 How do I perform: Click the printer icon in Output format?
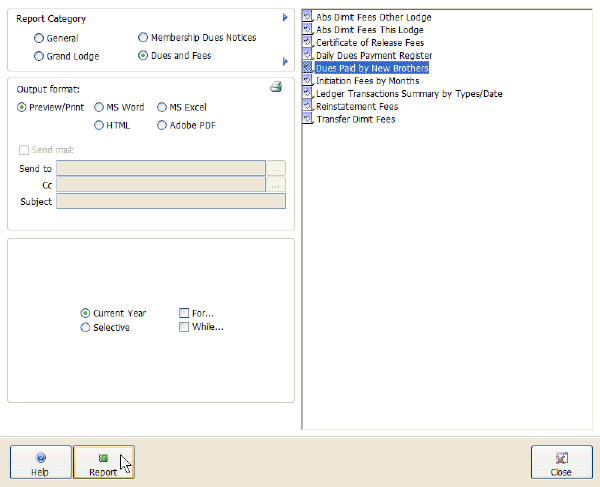276,88
